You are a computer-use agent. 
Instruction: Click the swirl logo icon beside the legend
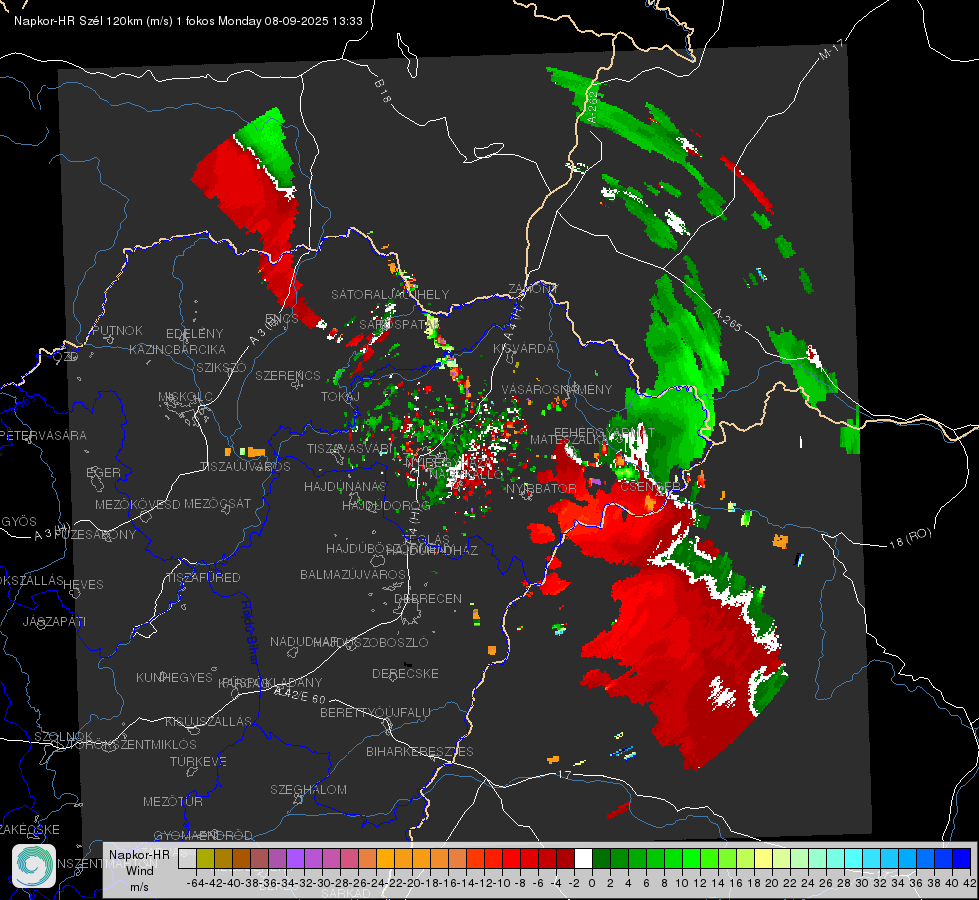pyautogui.click(x=34, y=866)
